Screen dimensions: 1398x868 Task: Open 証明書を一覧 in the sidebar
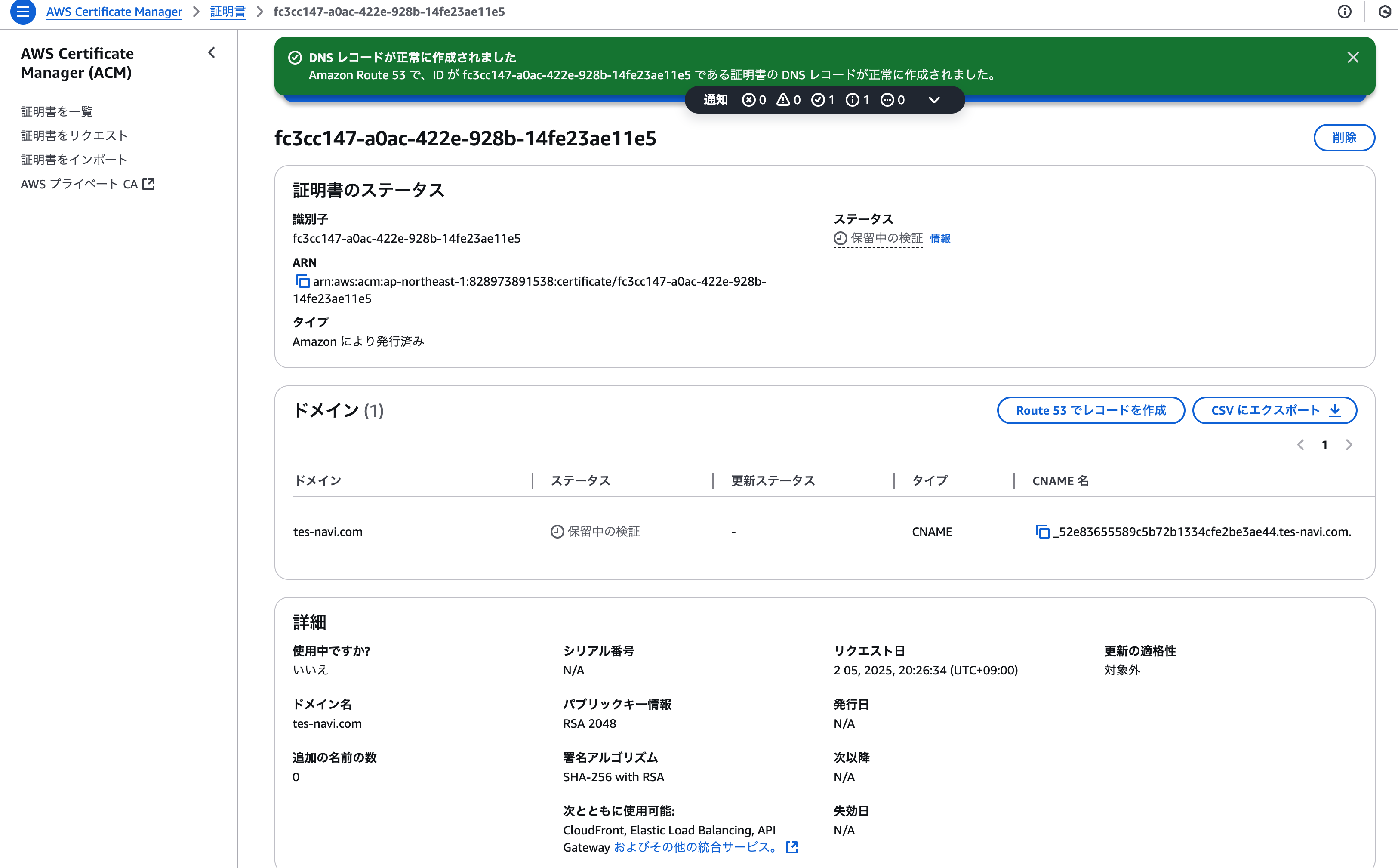(x=57, y=111)
